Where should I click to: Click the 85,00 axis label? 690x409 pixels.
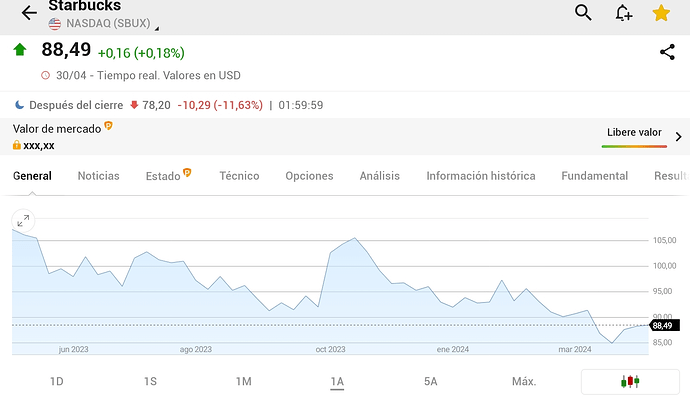click(662, 343)
